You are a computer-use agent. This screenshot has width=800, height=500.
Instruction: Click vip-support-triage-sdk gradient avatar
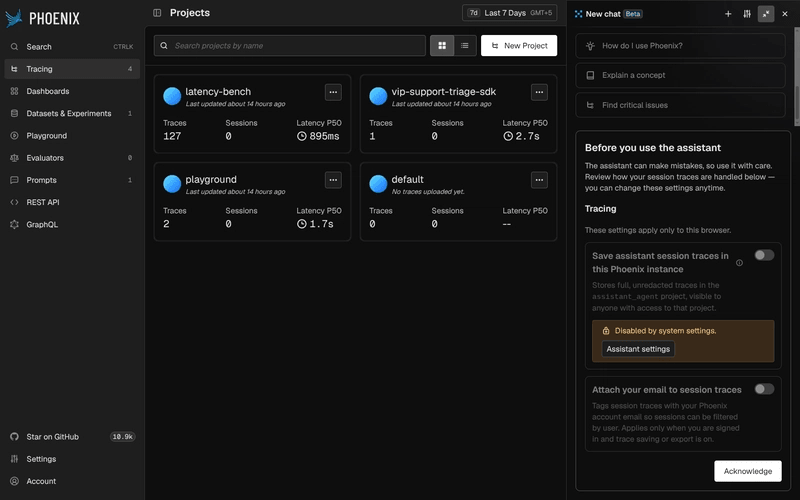(378, 96)
